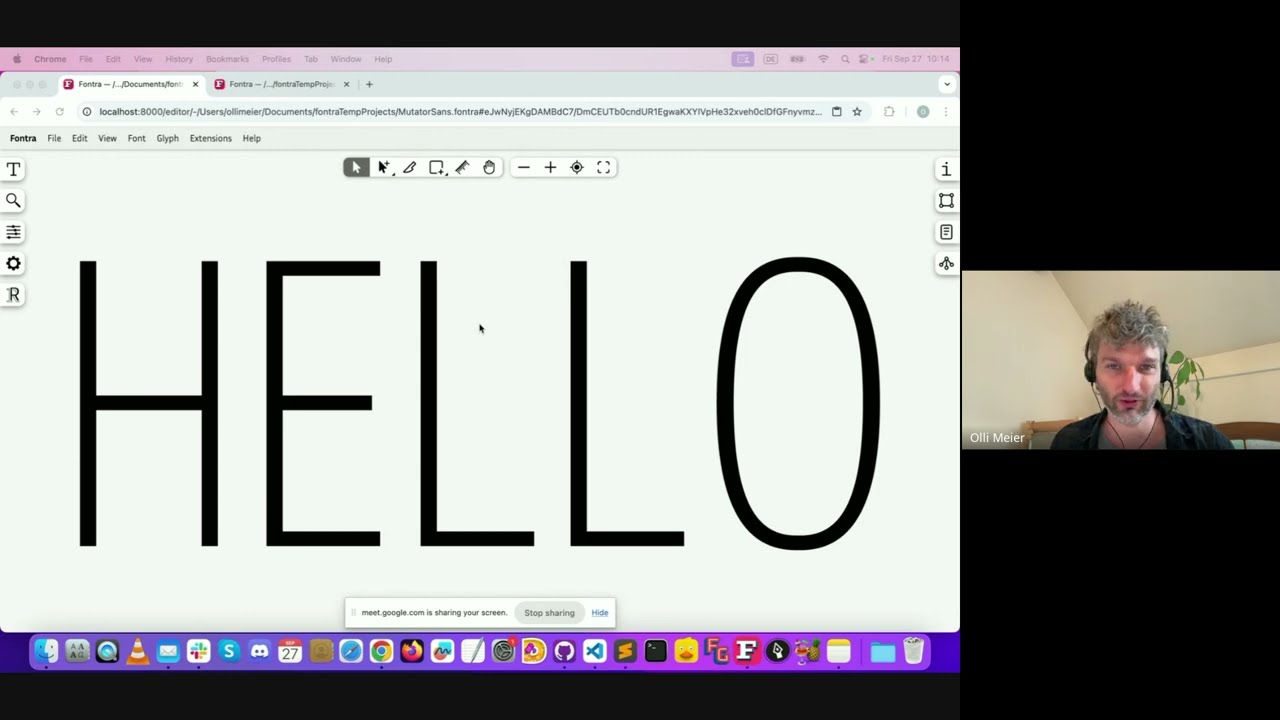Open Fontra's File menu
Screen dimensions: 1280x720
coord(54,138)
